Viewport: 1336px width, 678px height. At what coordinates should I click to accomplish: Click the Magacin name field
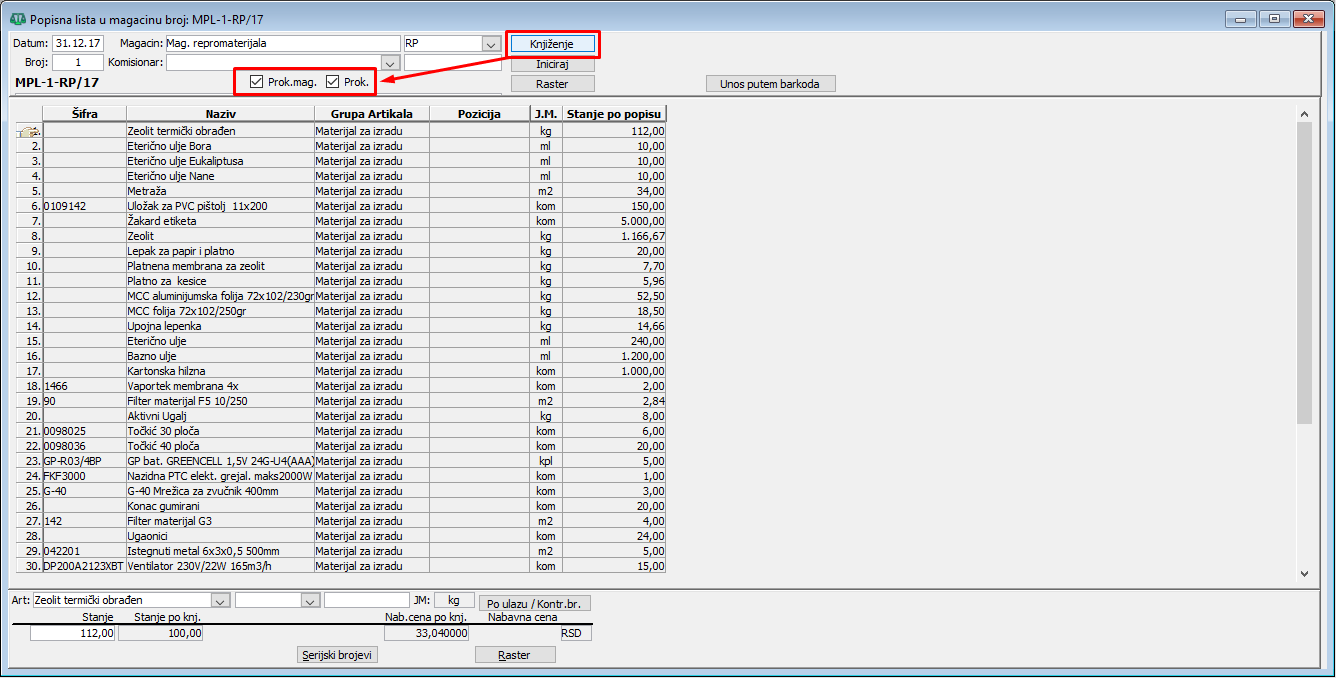pyautogui.click(x=283, y=44)
